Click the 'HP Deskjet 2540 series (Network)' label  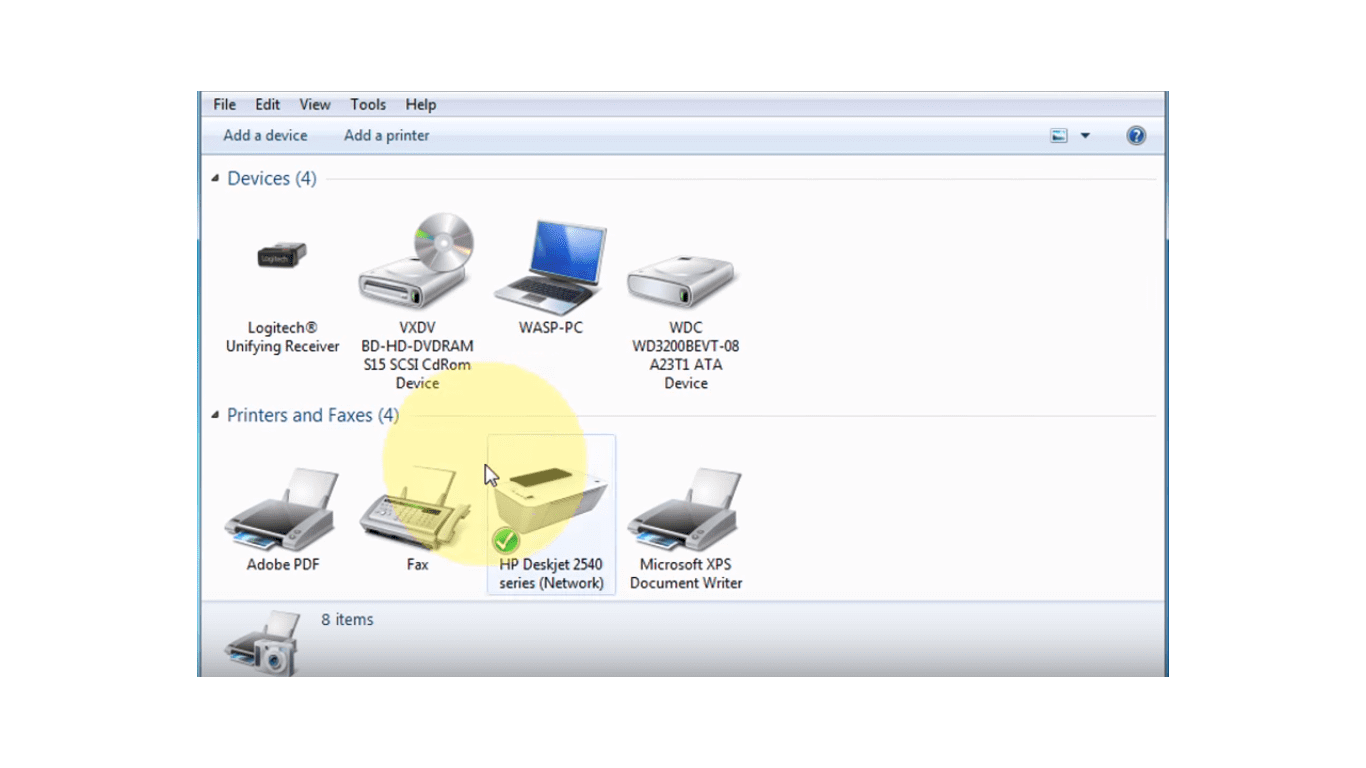point(551,573)
